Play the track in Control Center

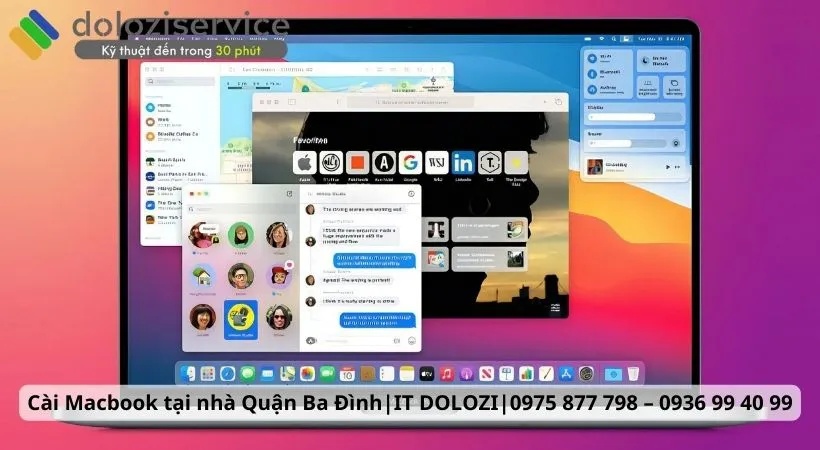pyautogui.click(x=667, y=167)
